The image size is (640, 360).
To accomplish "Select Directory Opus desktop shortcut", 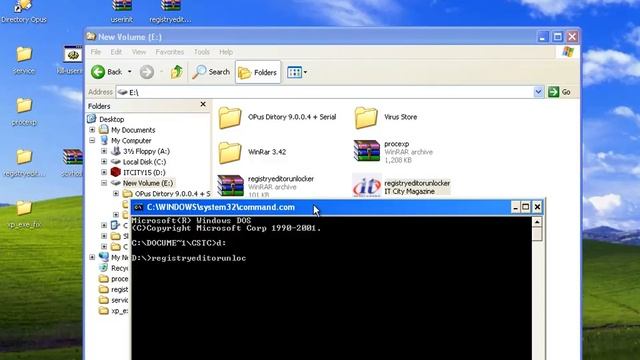I will point(24,12).
